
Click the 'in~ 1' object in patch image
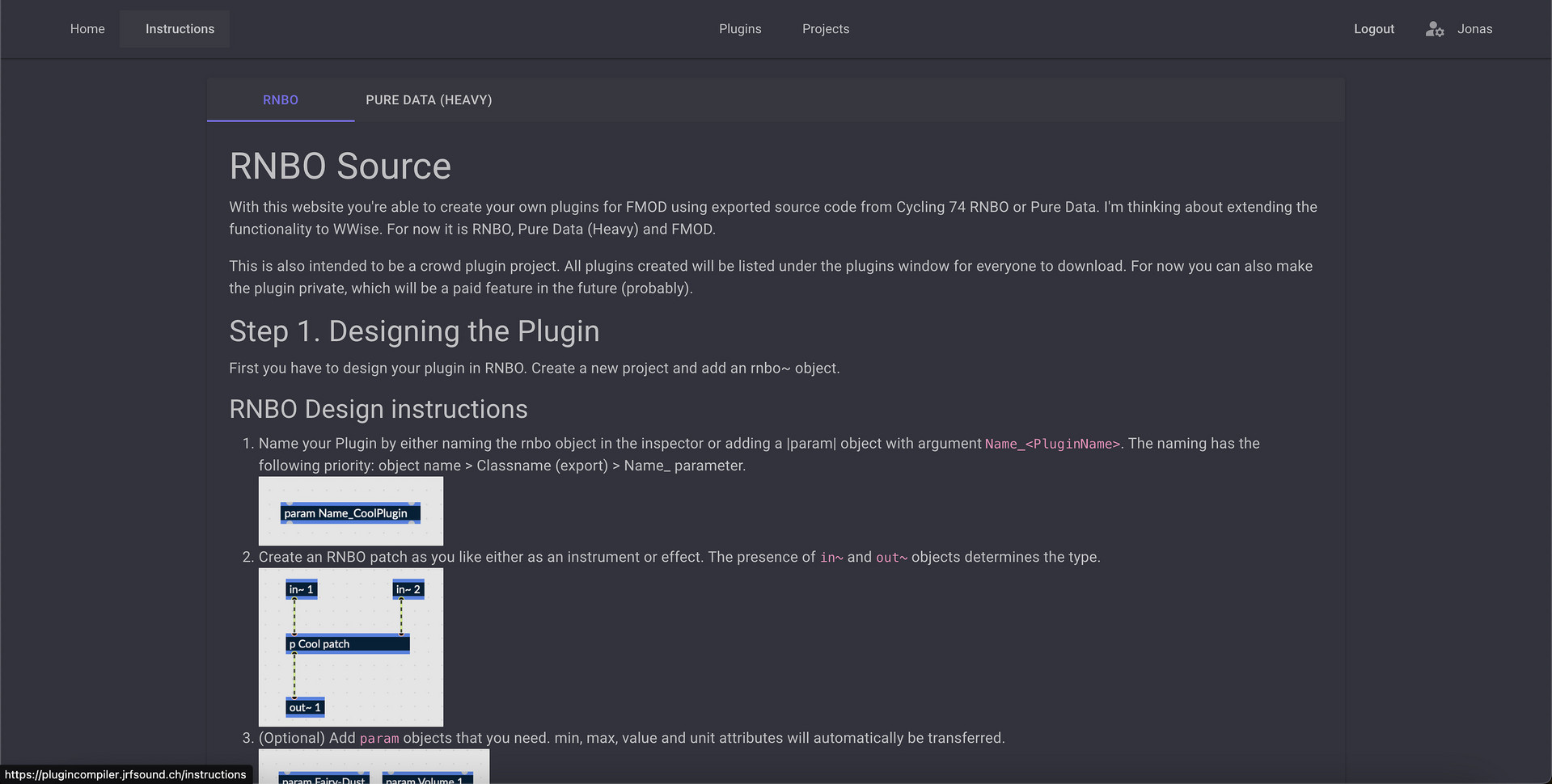pyautogui.click(x=301, y=589)
